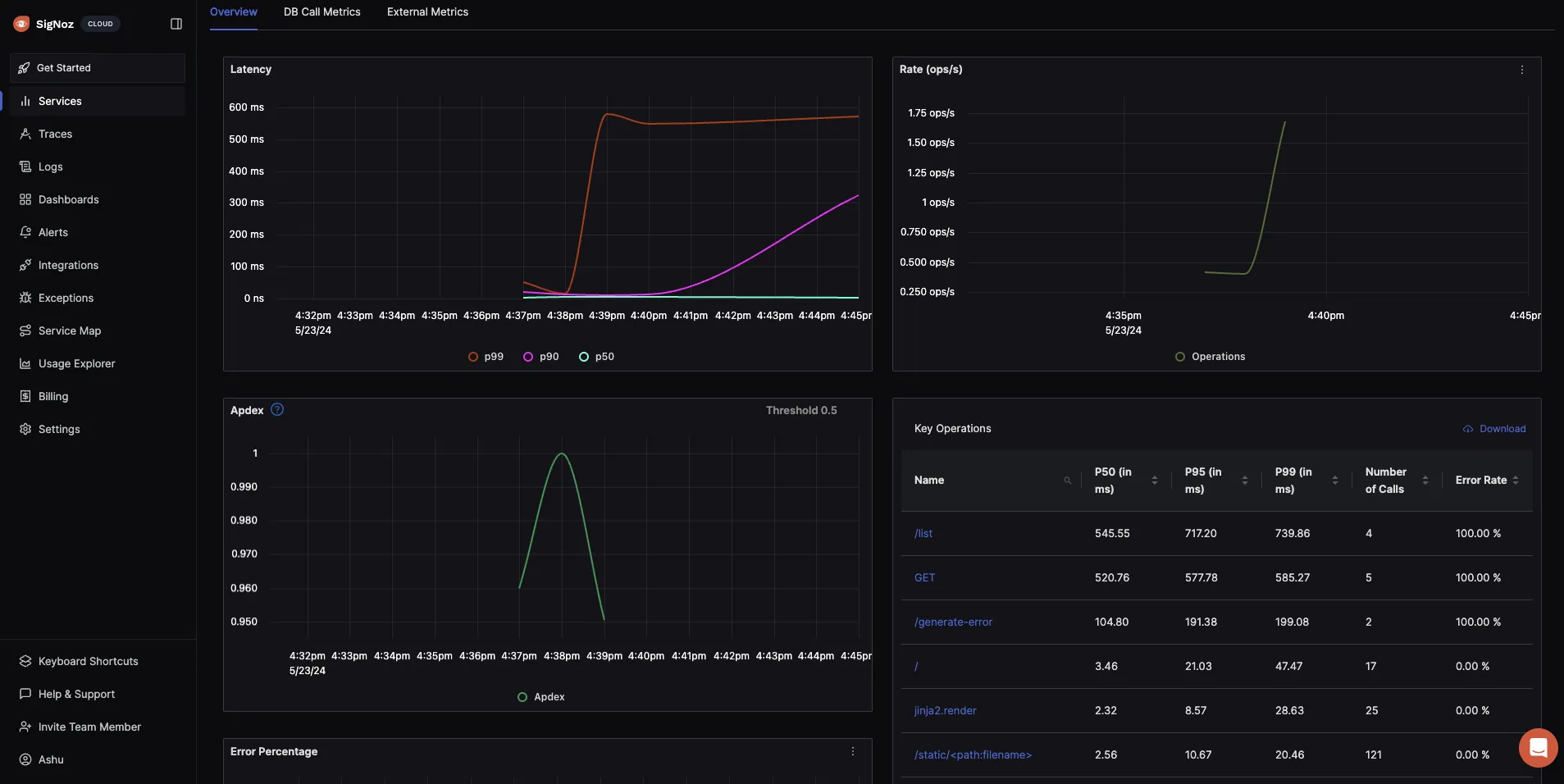Toggle the Apdex legend color marker
The height and width of the screenshot is (784, 1564).
click(522, 697)
